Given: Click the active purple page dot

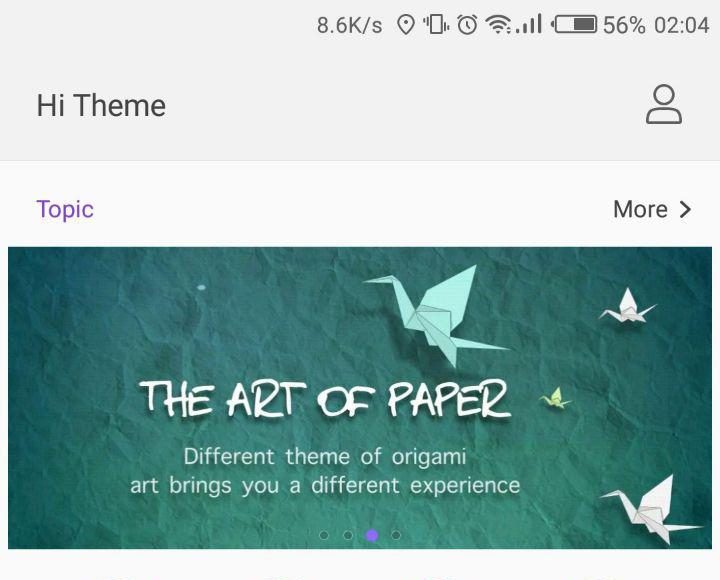Looking at the screenshot, I should tap(372, 535).
